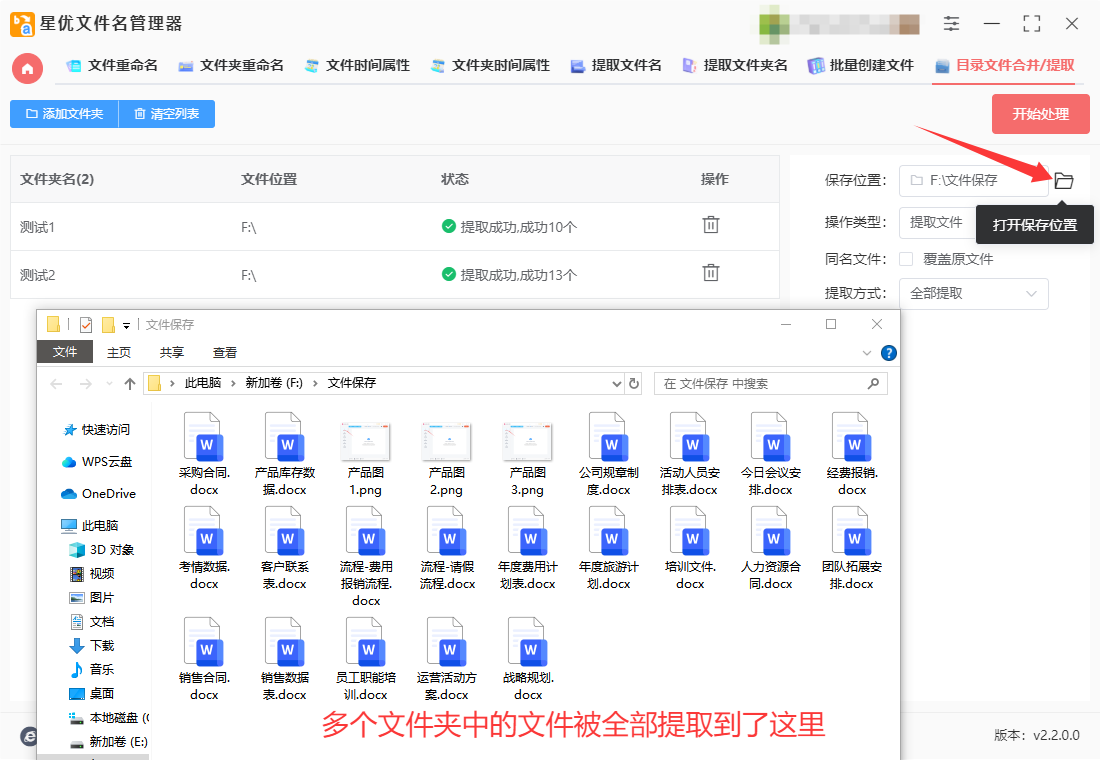The image size is (1100, 760).
Task: Switch to the 文件重命名 tab
Action: pyautogui.click(x=112, y=65)
